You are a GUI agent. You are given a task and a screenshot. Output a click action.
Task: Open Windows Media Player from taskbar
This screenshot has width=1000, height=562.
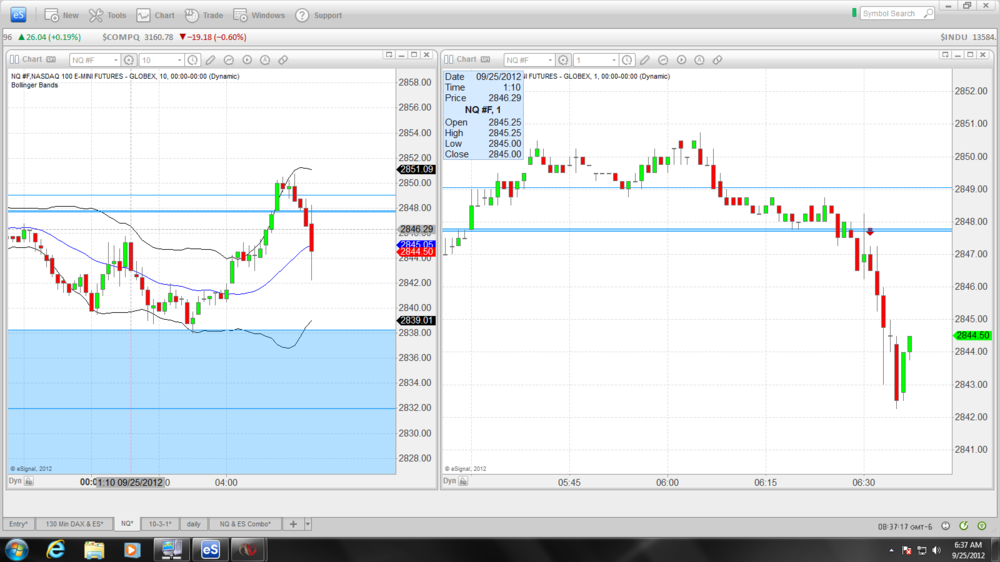(132, 549)
